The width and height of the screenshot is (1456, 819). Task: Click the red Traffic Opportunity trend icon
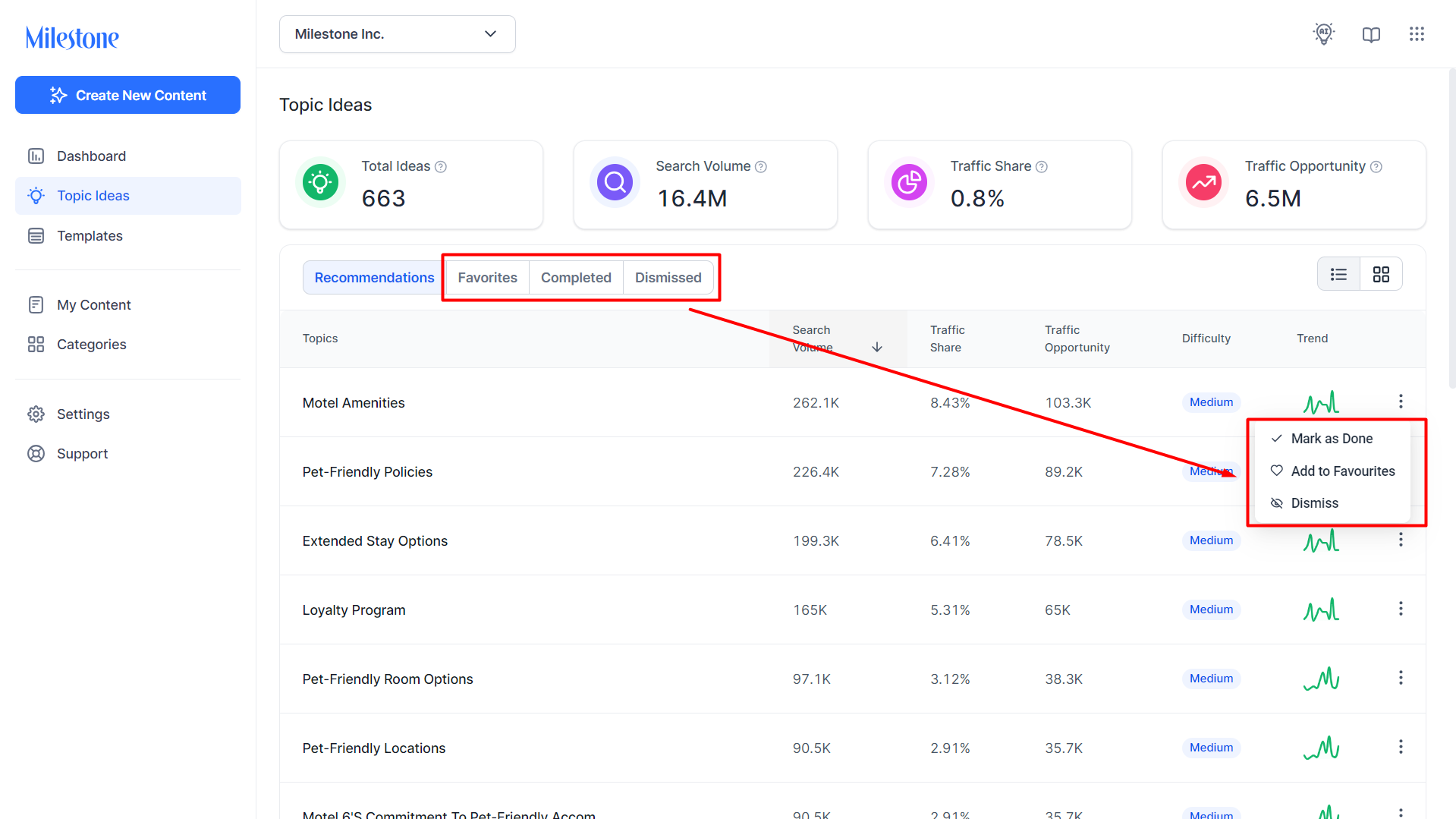(x=1203, y=182)
